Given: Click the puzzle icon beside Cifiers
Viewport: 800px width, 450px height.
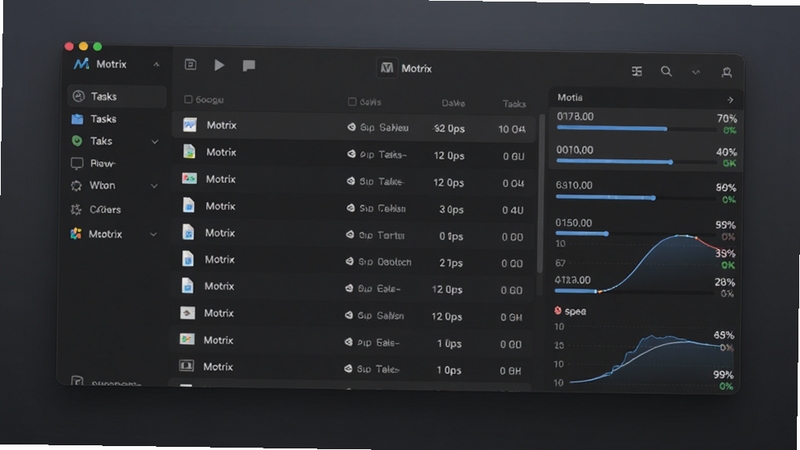Looking at the screenshot, I should 77,209.
